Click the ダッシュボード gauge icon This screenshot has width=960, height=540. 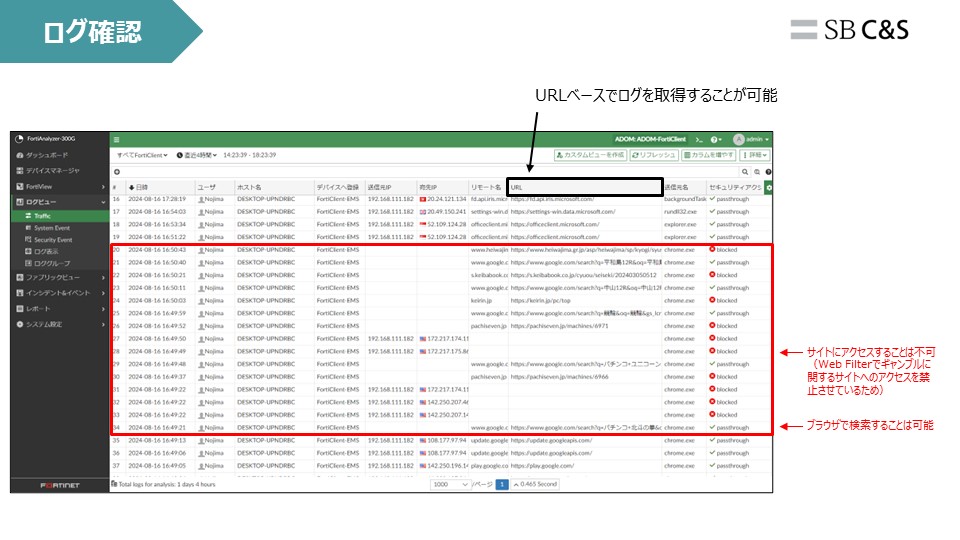[x=20, y=156]
